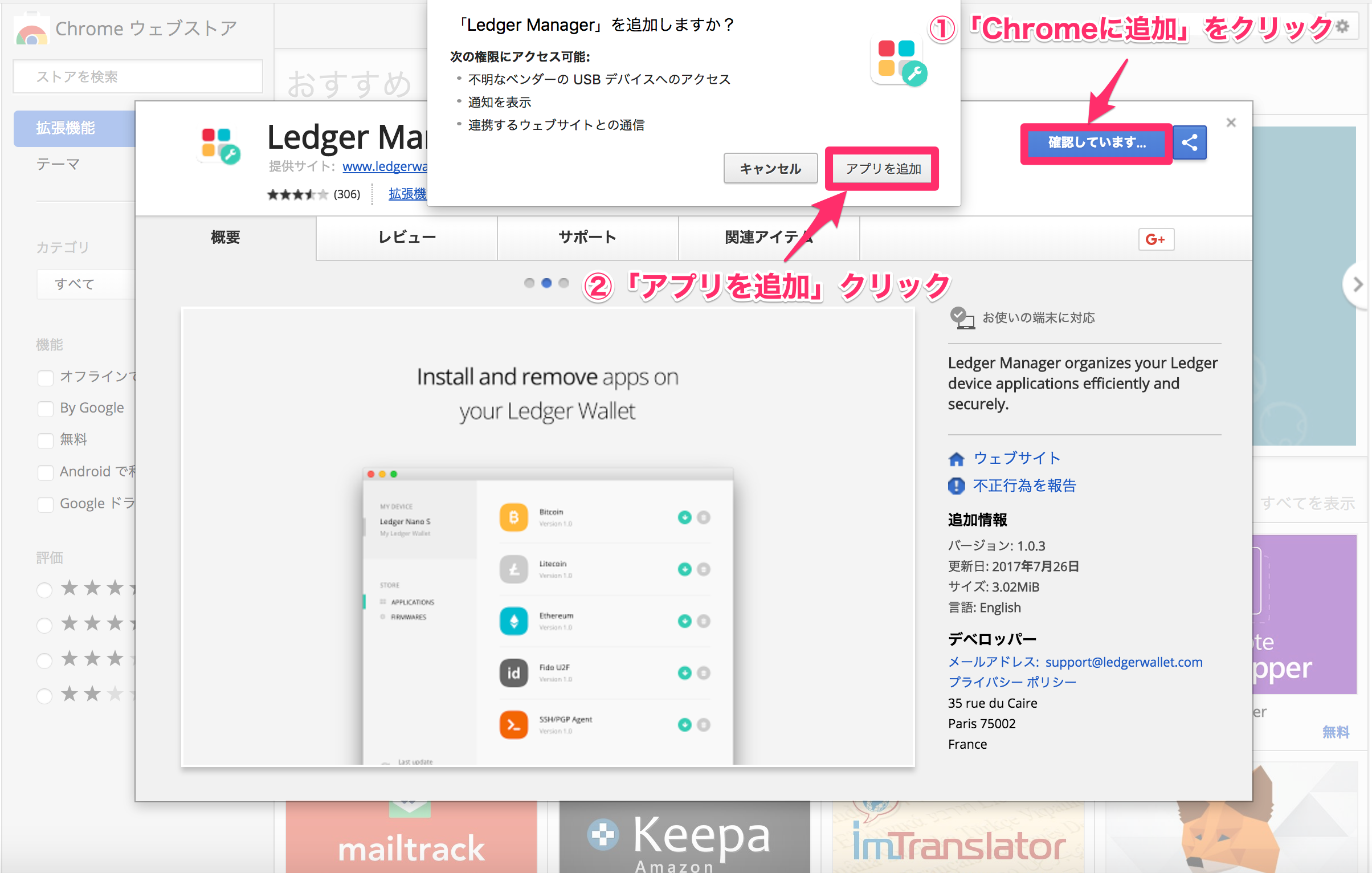The image size is (1372, 873).
Task: Close the detail overlay with X
Action: click(x=1231, y=123)
